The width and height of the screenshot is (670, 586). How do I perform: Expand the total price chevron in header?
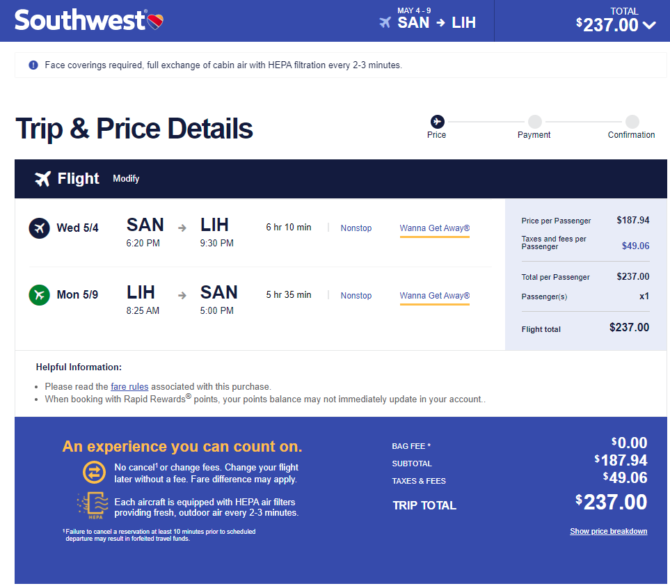click(649, 25)
